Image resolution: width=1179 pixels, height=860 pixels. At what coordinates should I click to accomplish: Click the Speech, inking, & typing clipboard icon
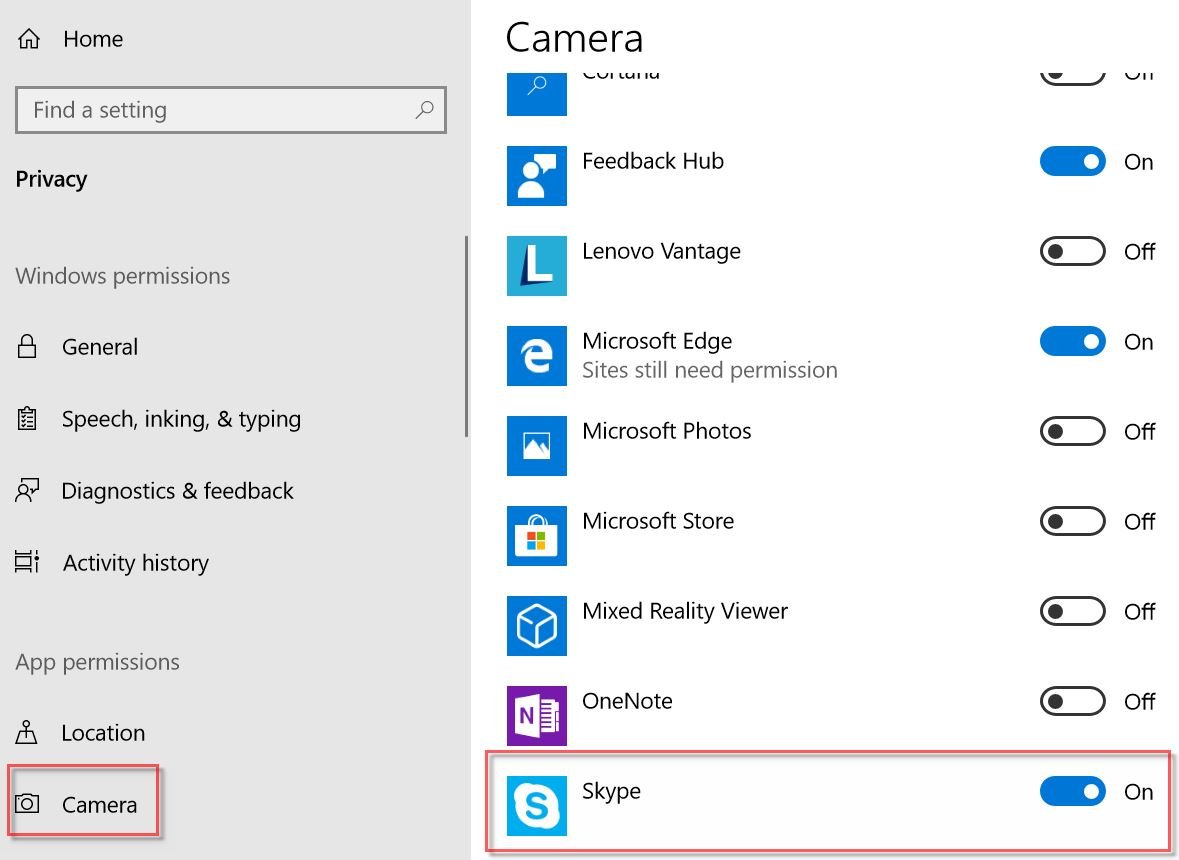point(27,419)
